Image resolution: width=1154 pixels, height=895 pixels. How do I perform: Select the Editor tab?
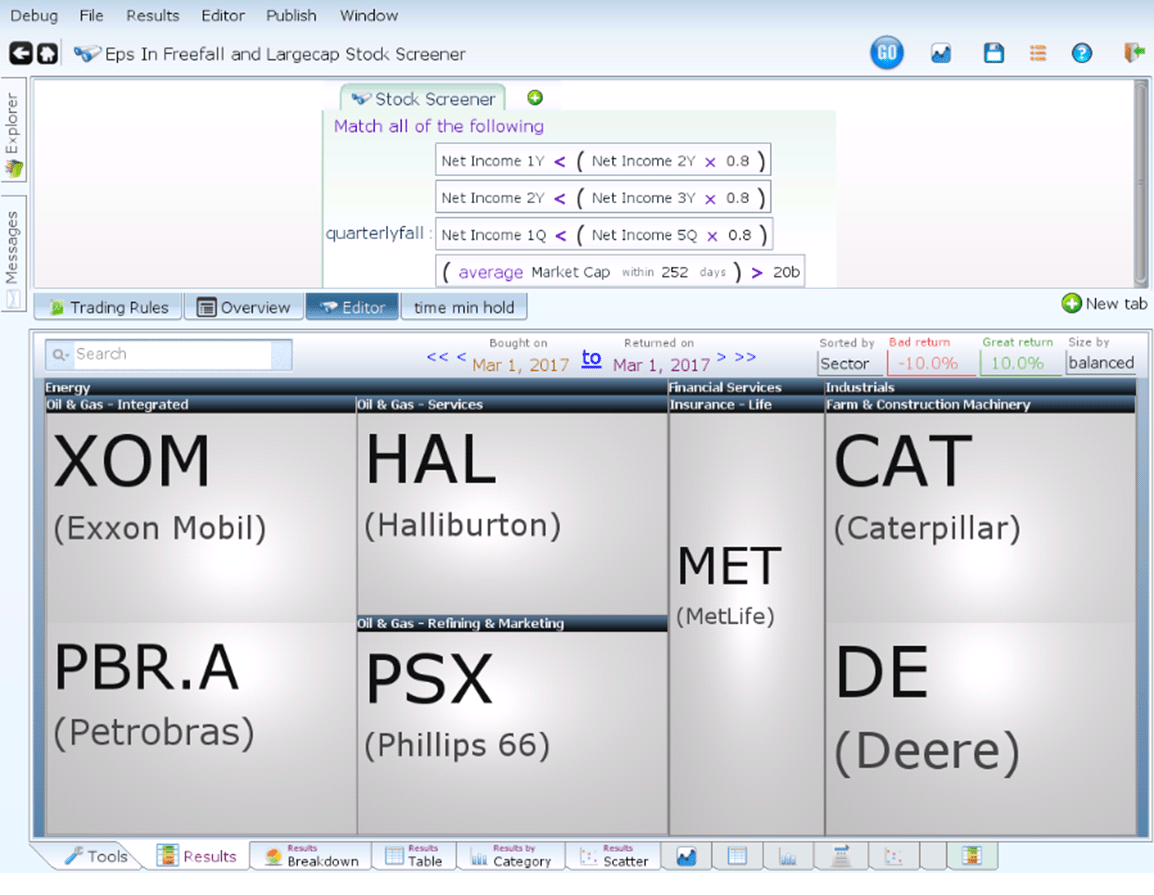[x=352, y=307]
